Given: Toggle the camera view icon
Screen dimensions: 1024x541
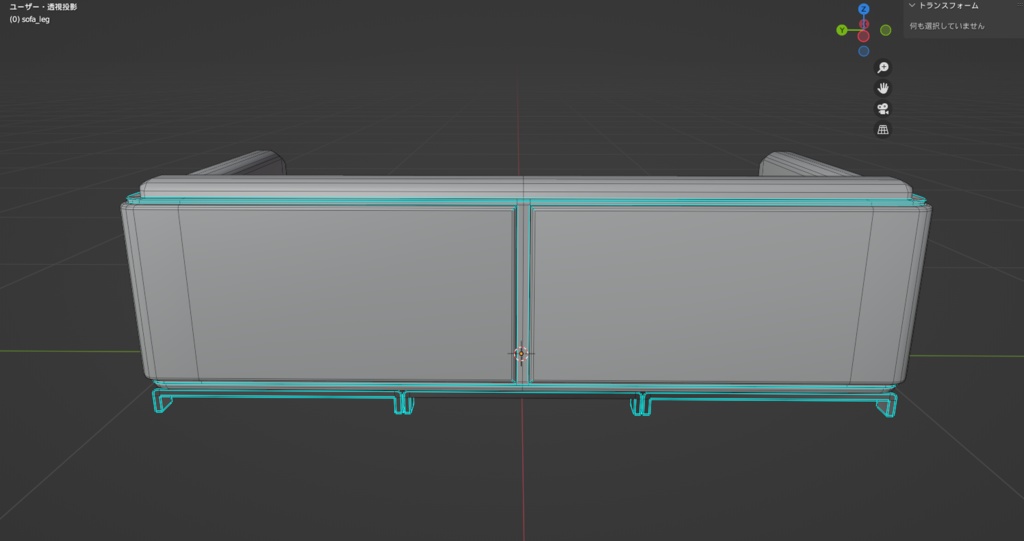Looking at the screenshot, I should (x=883, y=108).
